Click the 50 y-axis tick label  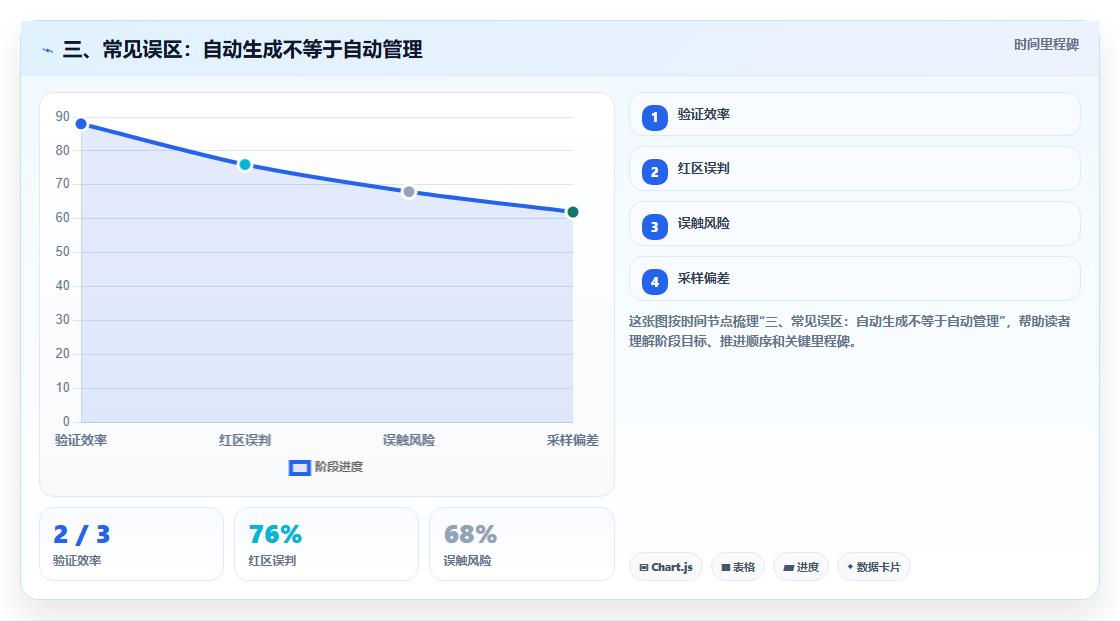[x=63, y=252]
